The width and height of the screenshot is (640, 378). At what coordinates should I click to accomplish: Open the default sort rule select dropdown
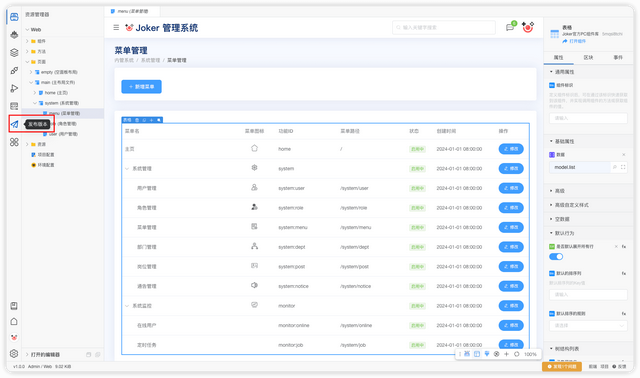pos(588,325)
